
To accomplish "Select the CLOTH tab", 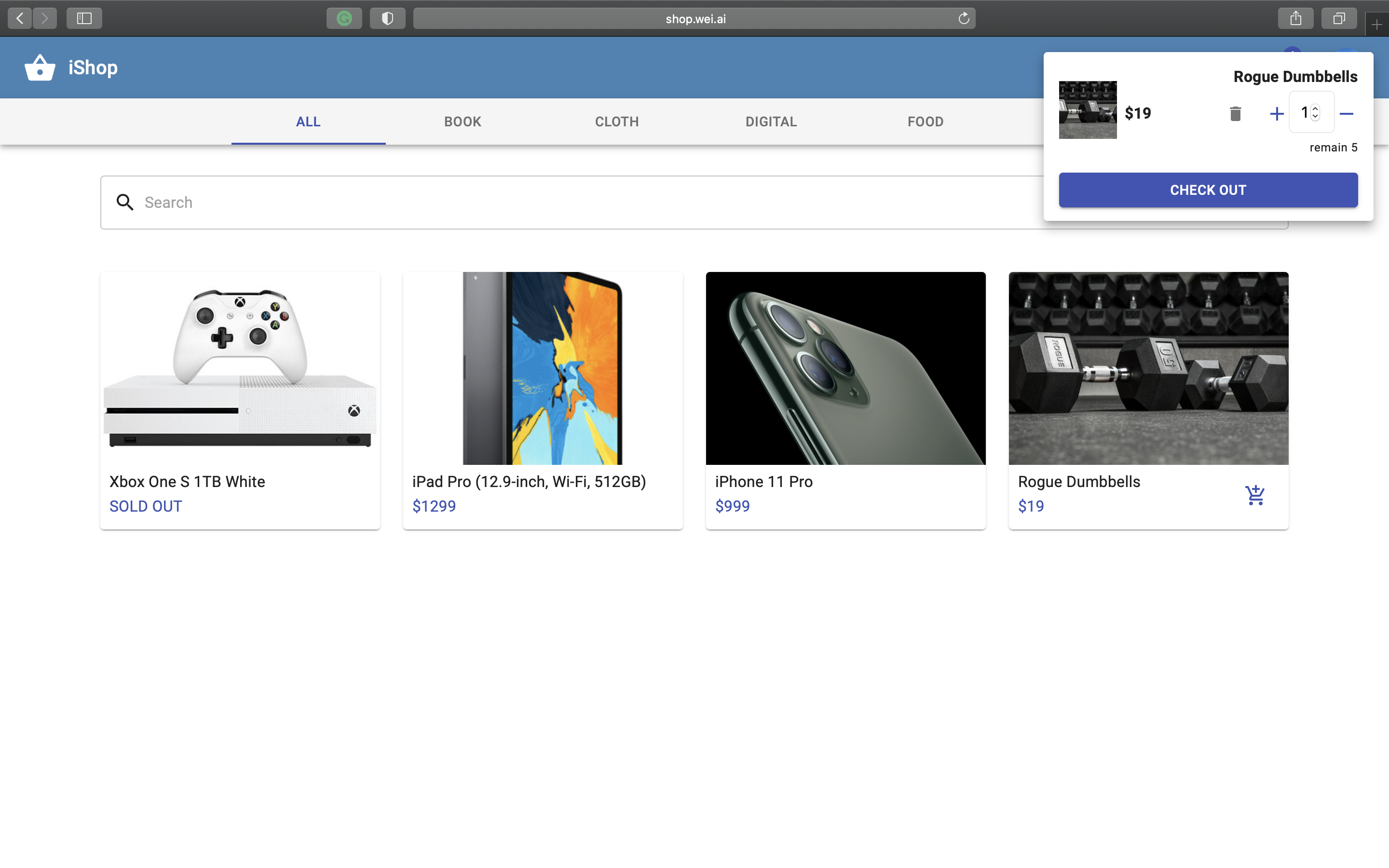I will (616, 122).
